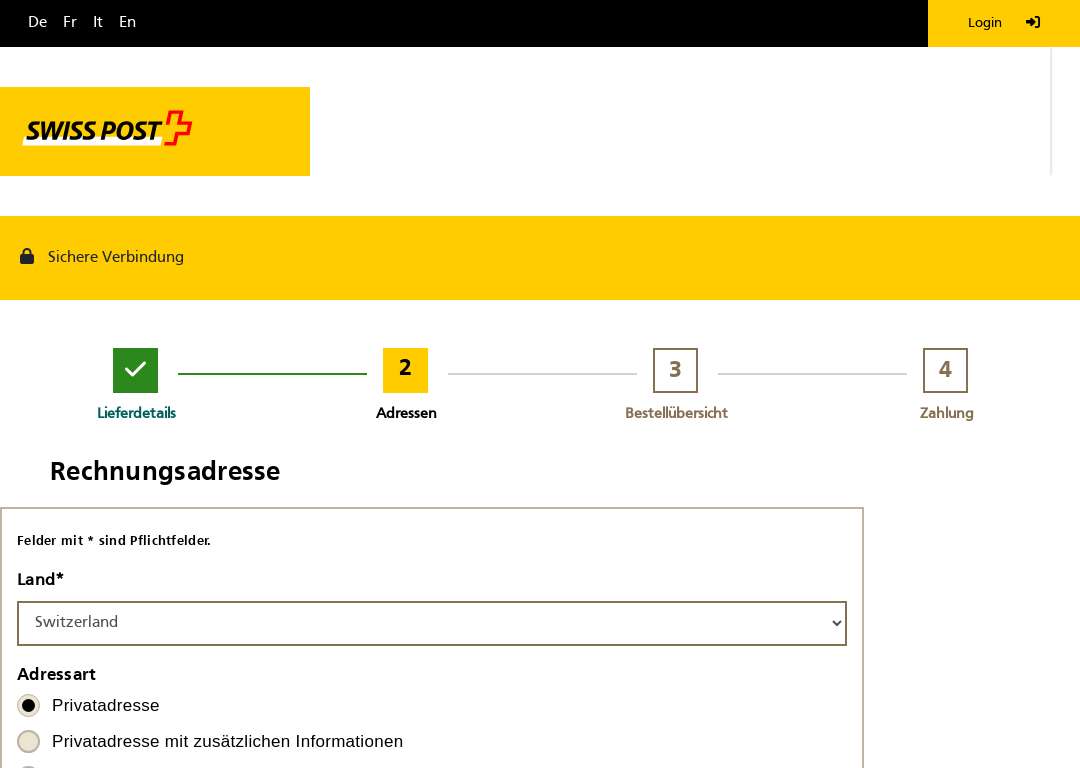Viewport: 1080px width, 768px height.
Task: Go back to completed Lieferdetails checkmark step
Action: pyautogui.click(x=135, y=371)
